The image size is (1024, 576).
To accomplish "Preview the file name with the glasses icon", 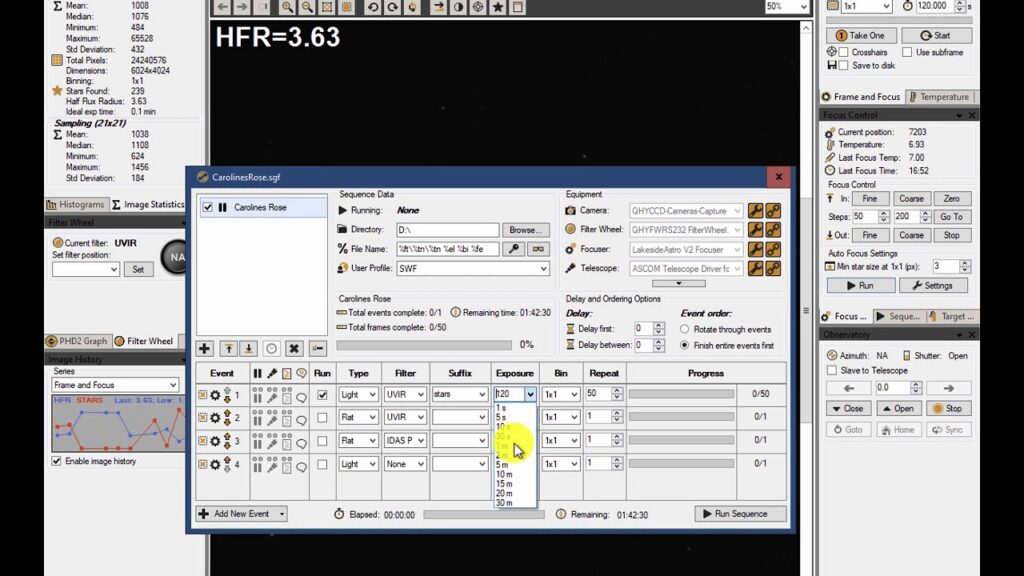I will click(x=538, y=249).
